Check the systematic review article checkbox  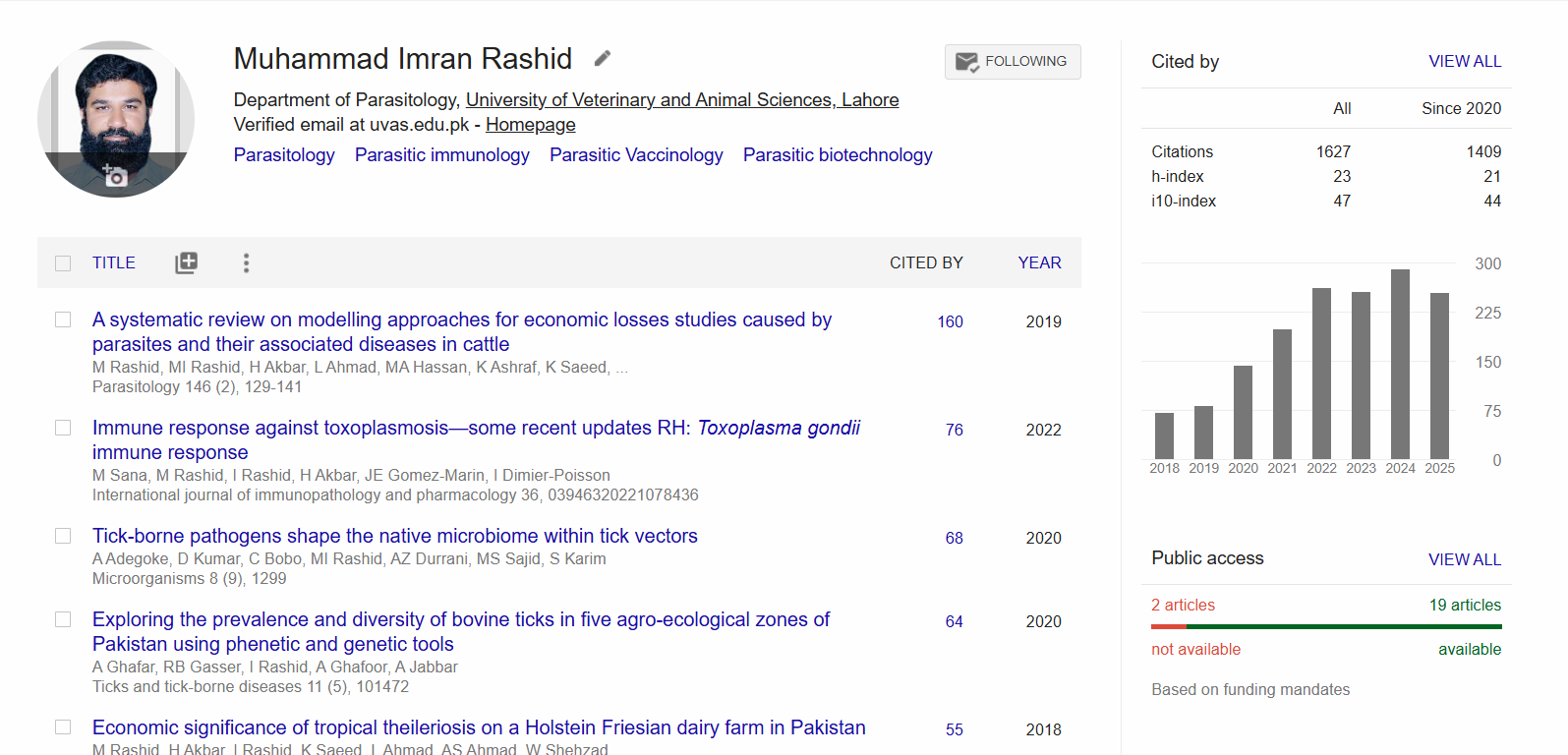[63, 319]
